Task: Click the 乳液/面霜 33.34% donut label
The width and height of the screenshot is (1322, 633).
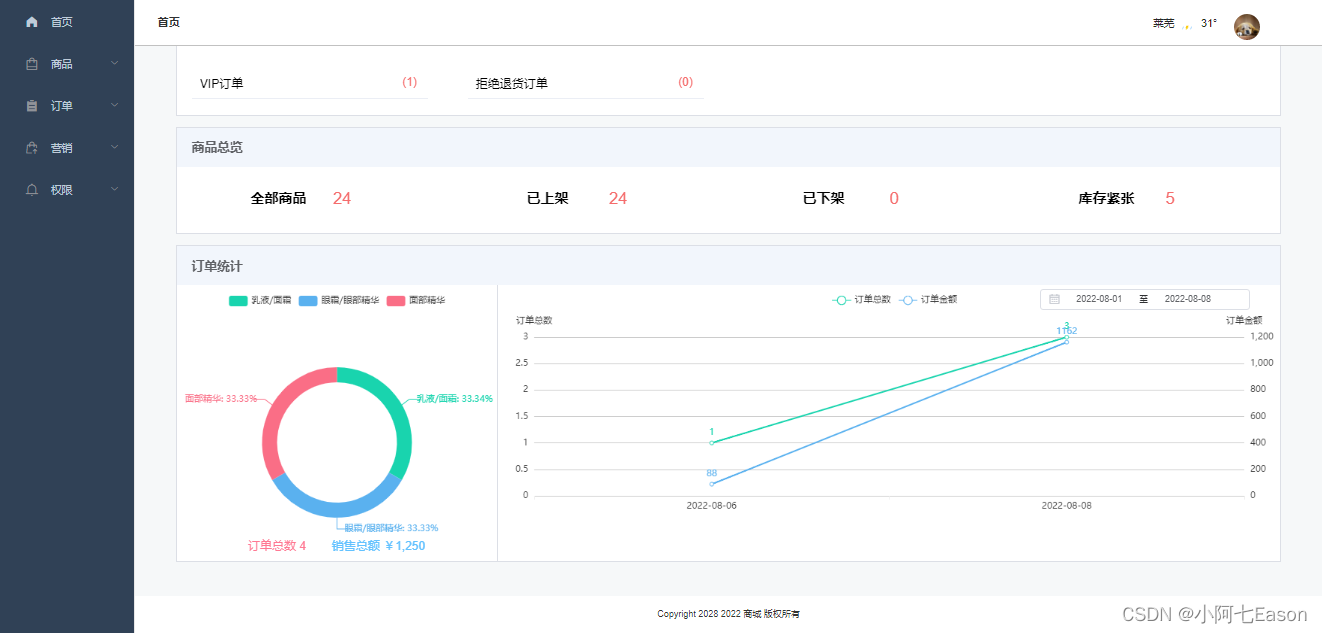Action: tap(454, 398)
